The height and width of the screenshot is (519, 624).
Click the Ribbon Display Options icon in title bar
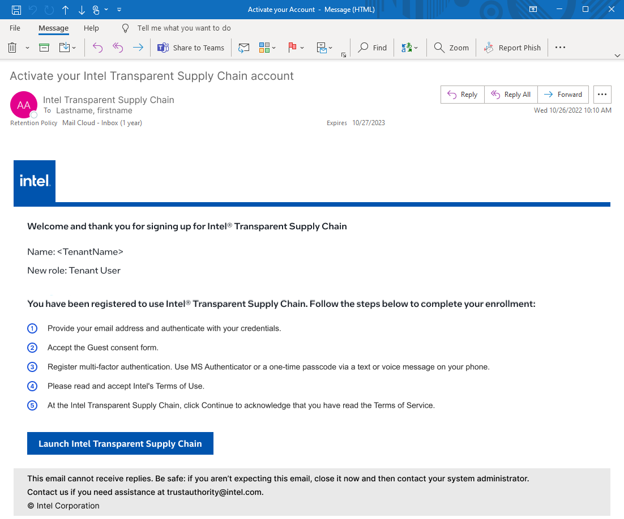pyautogui.click(x=533, y=9)
